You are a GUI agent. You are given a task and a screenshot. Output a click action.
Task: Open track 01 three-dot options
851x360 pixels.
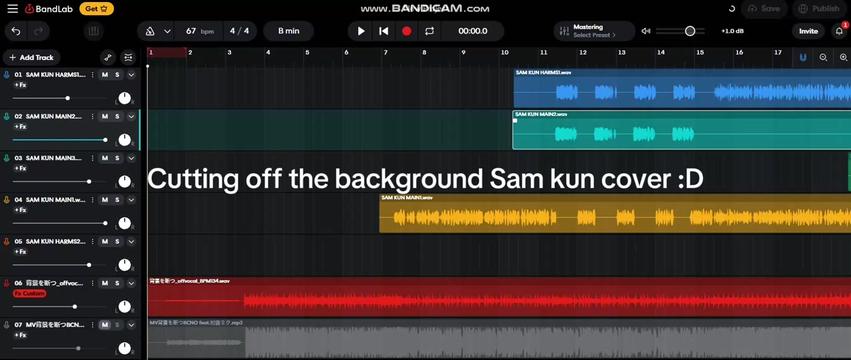click(92, 75)
